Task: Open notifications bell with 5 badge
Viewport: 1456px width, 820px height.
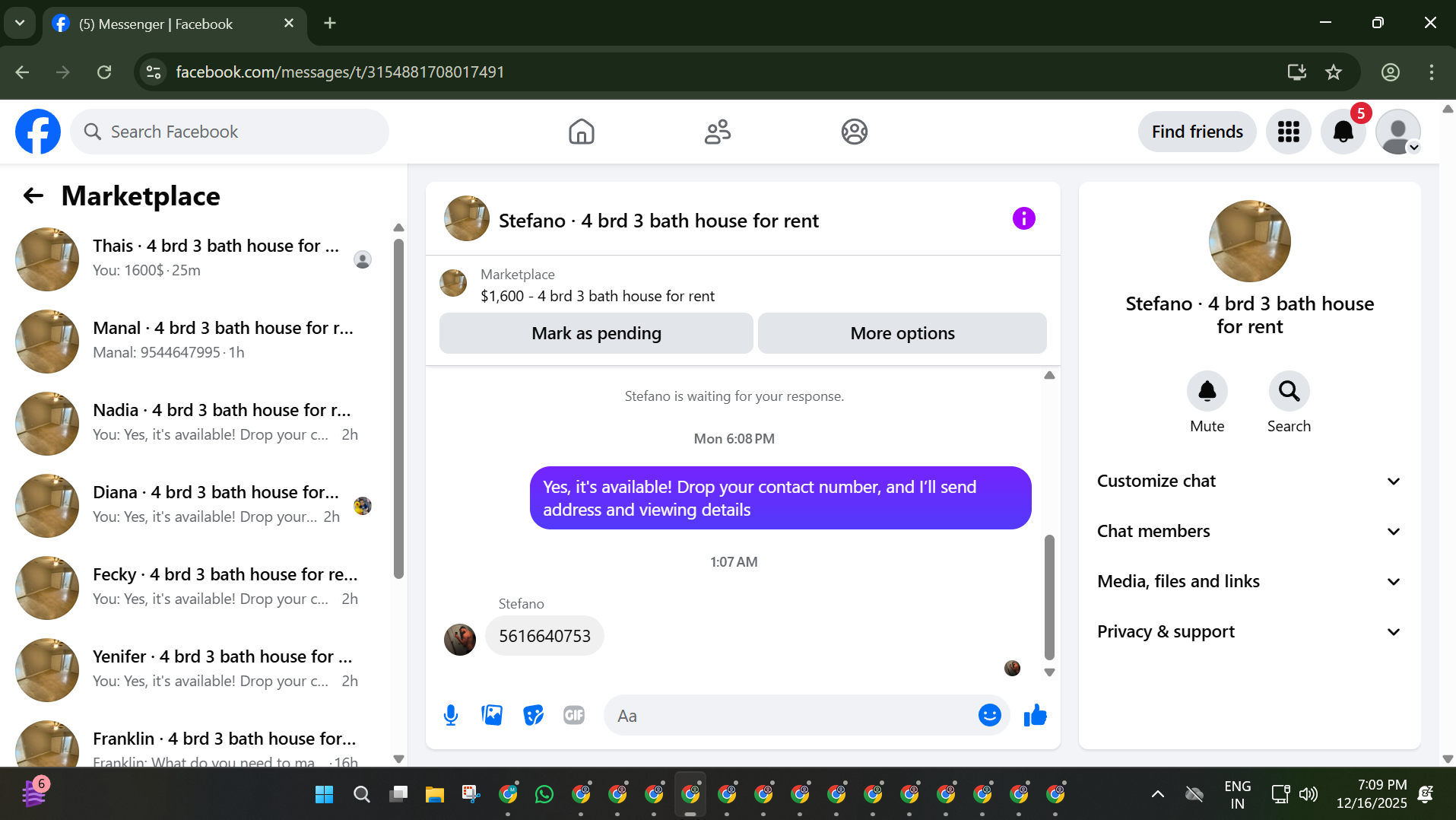Action: pyautogui.click(x=1343, y=132)
